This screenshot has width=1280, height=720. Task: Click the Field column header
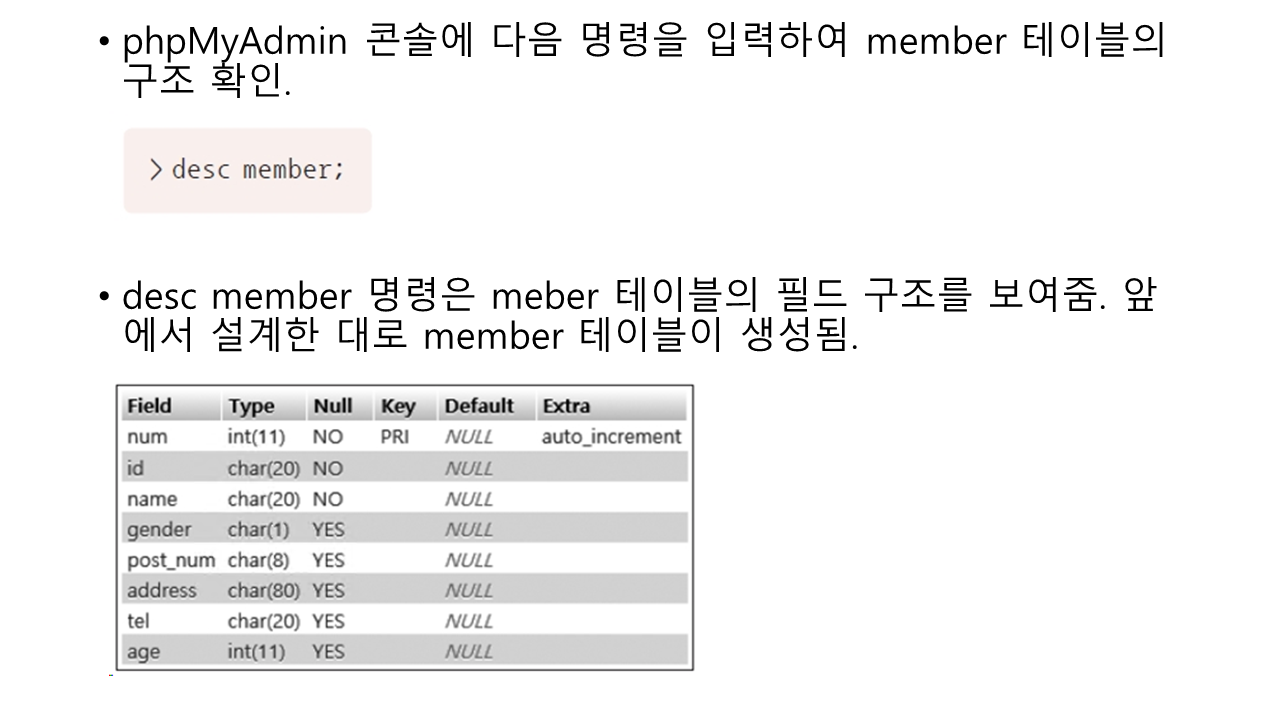click(x=149, y=406)
